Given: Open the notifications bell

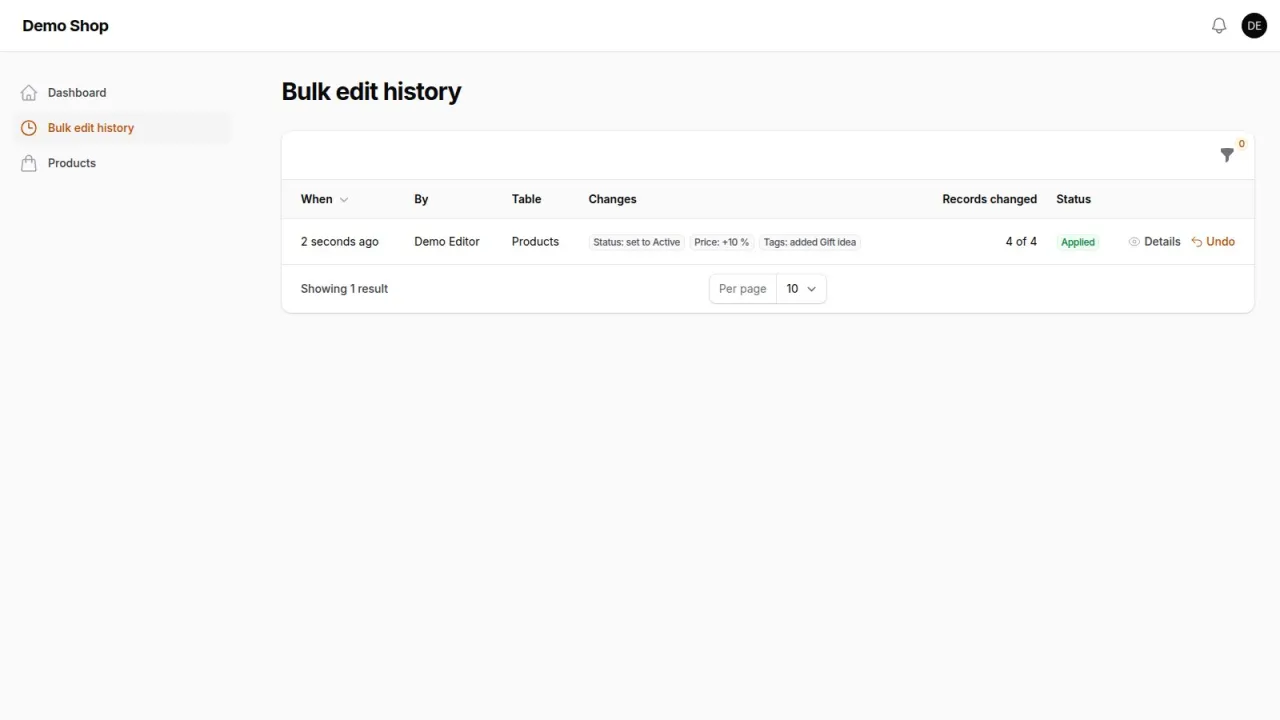Looking at the screenshot, I should [x=1219, y=26].
